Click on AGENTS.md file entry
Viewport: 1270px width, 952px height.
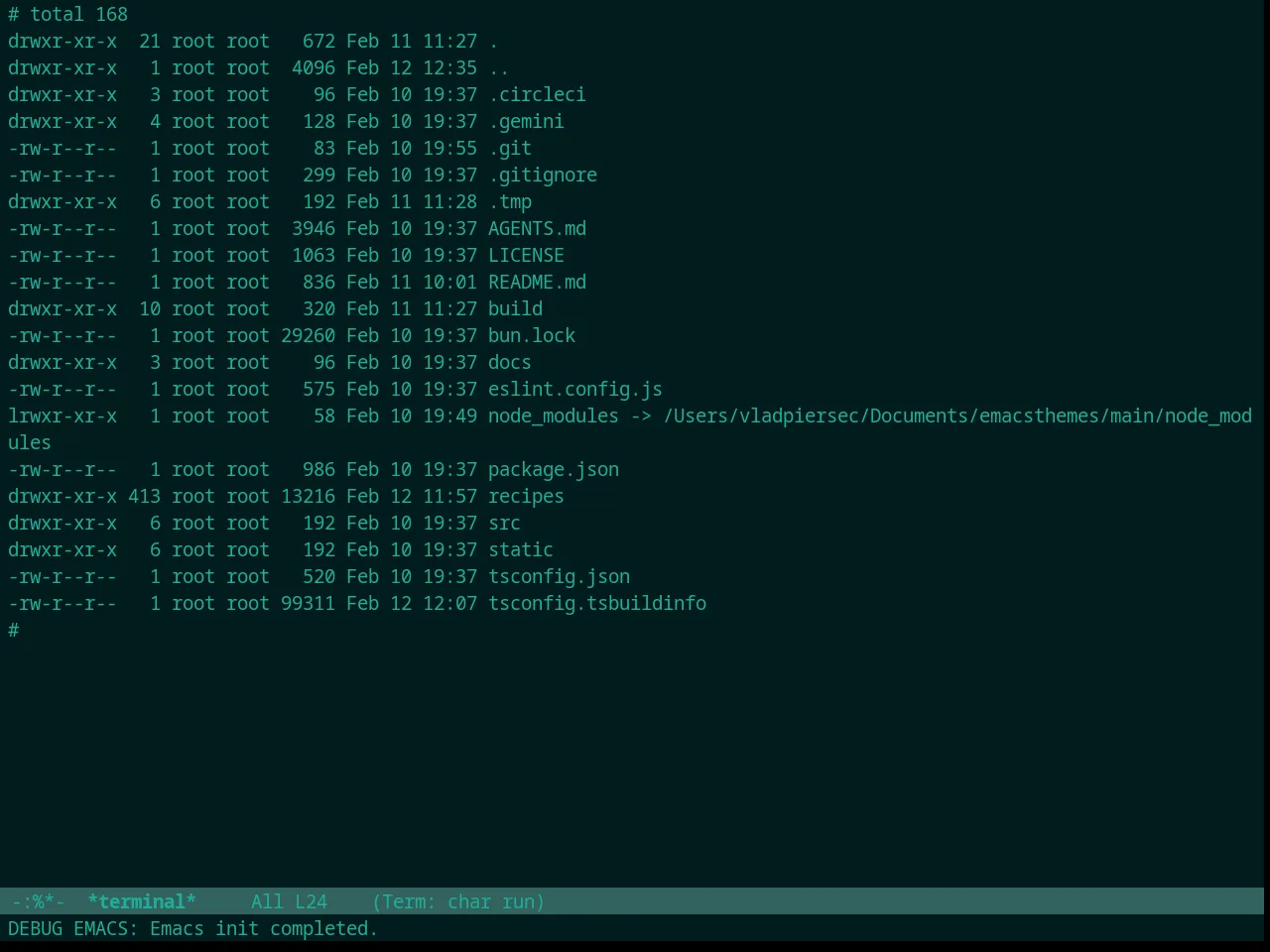(537, 228)
